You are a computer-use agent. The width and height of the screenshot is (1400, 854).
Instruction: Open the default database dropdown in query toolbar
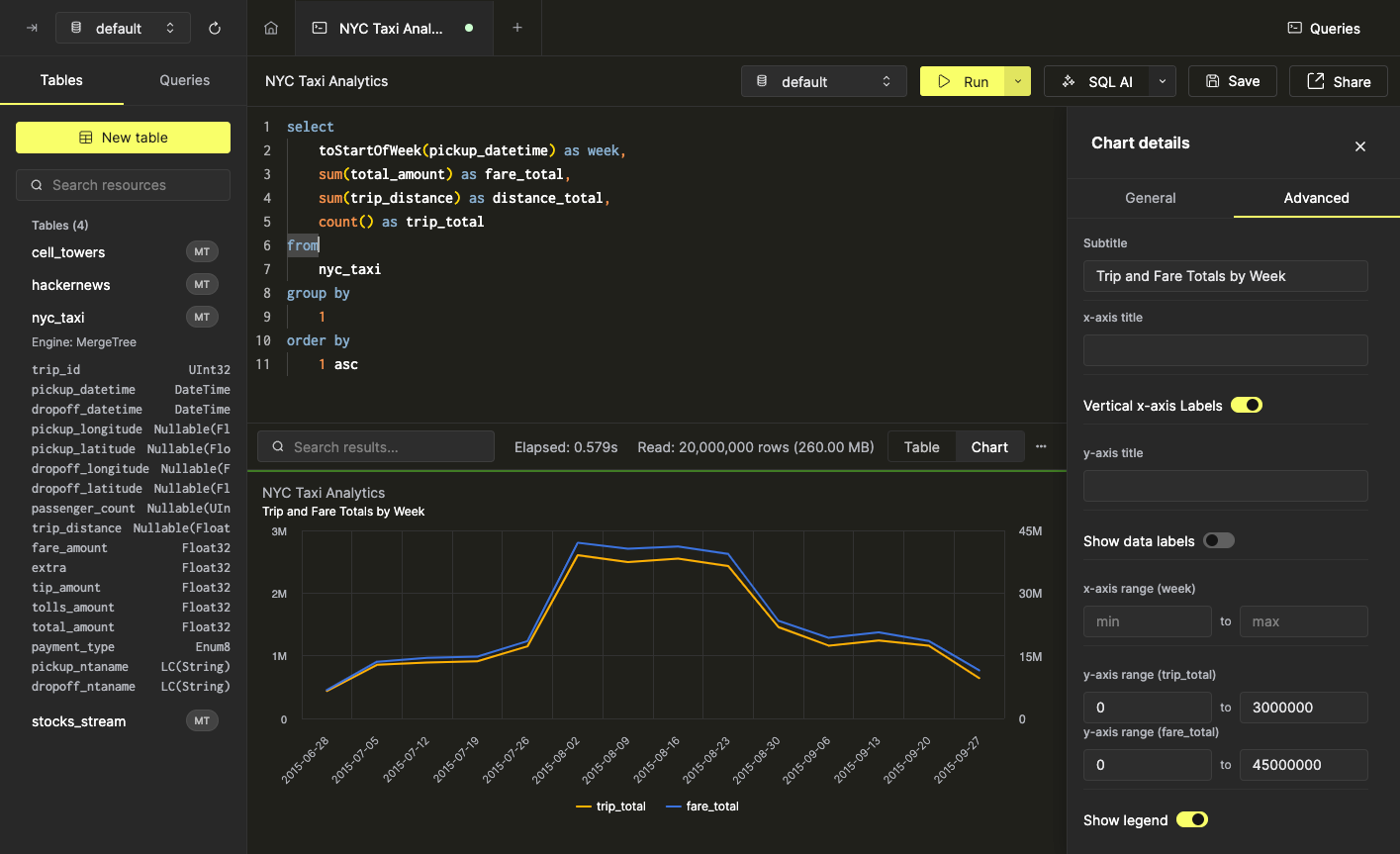coord(823,81)
